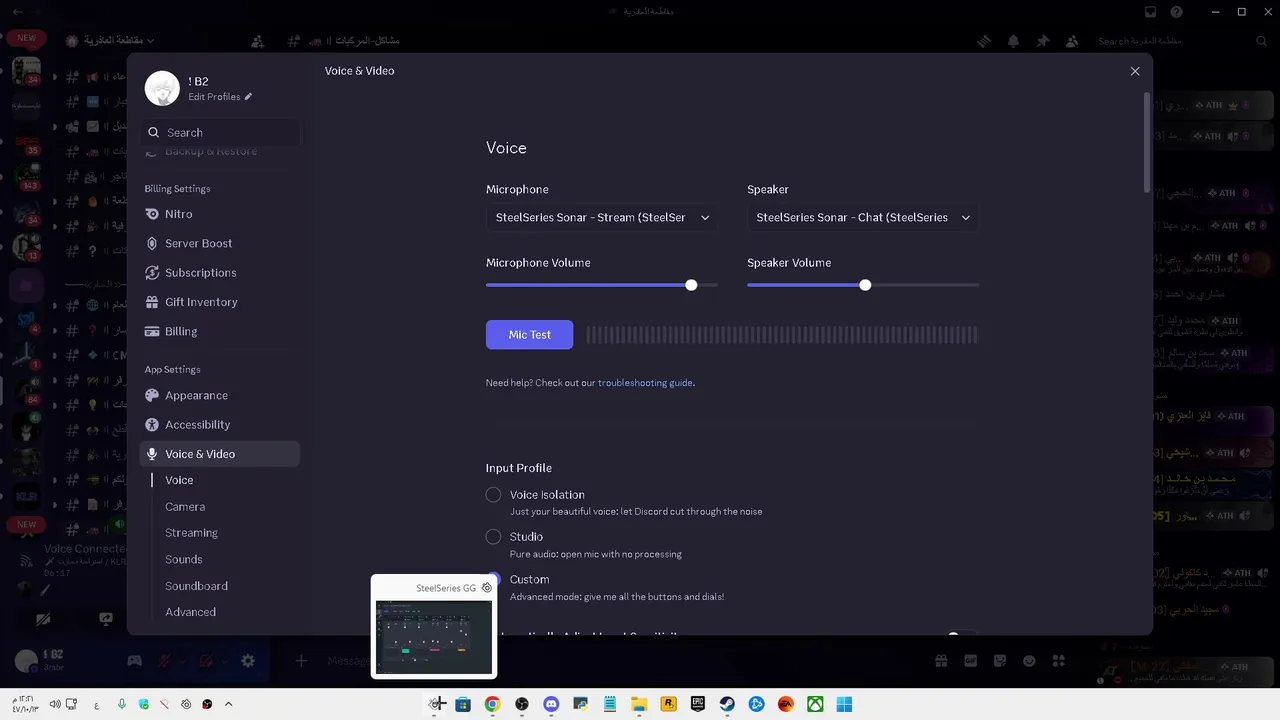
Task: Open the Appearance settings page
Action: [x=219, y=395]
